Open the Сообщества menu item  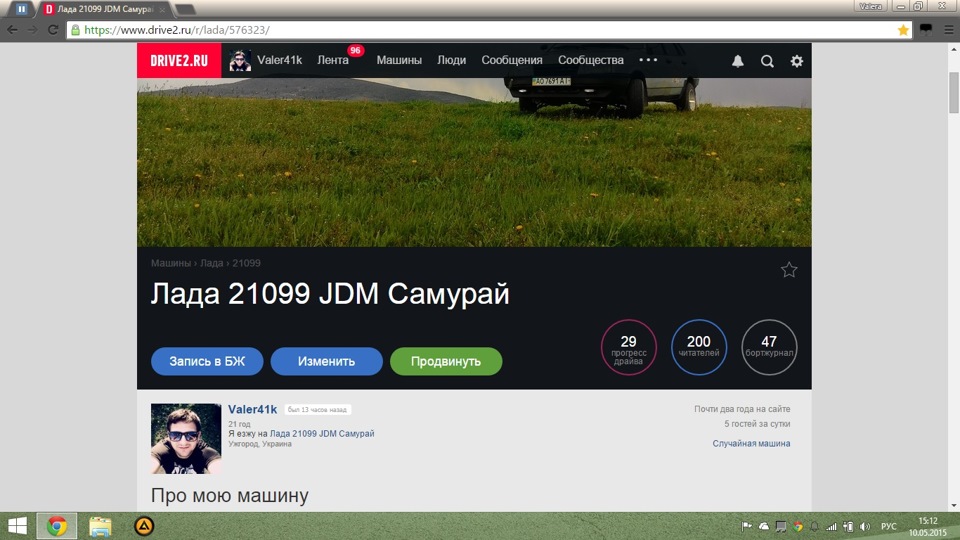pyautogui.click(x=591, y=60)
